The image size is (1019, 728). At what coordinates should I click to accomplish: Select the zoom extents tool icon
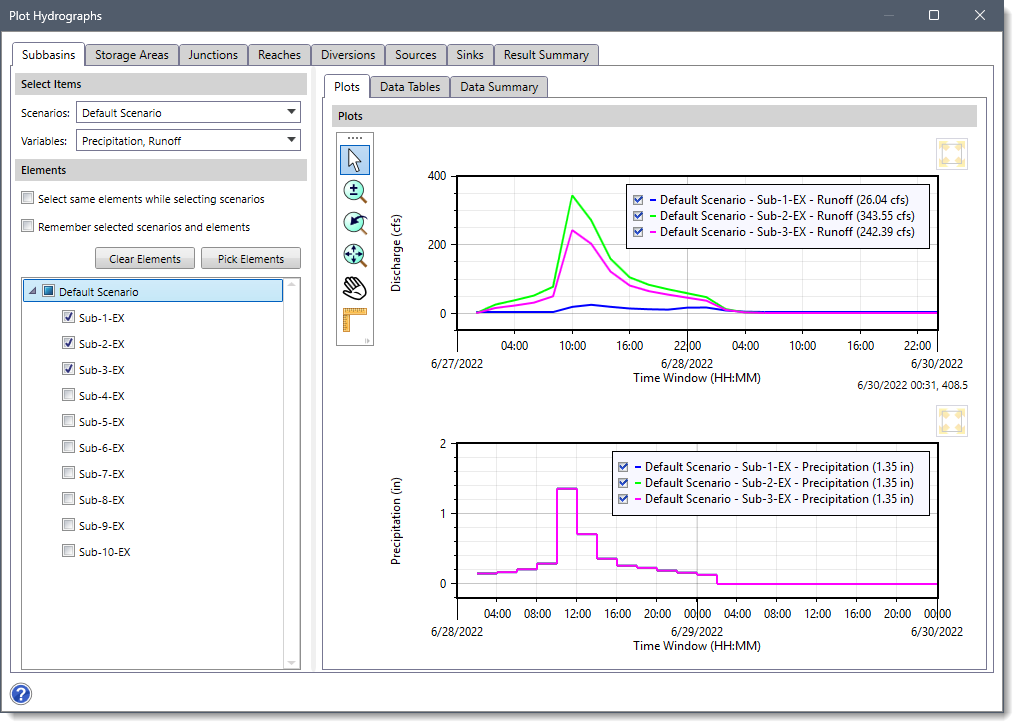click(355, 255)
